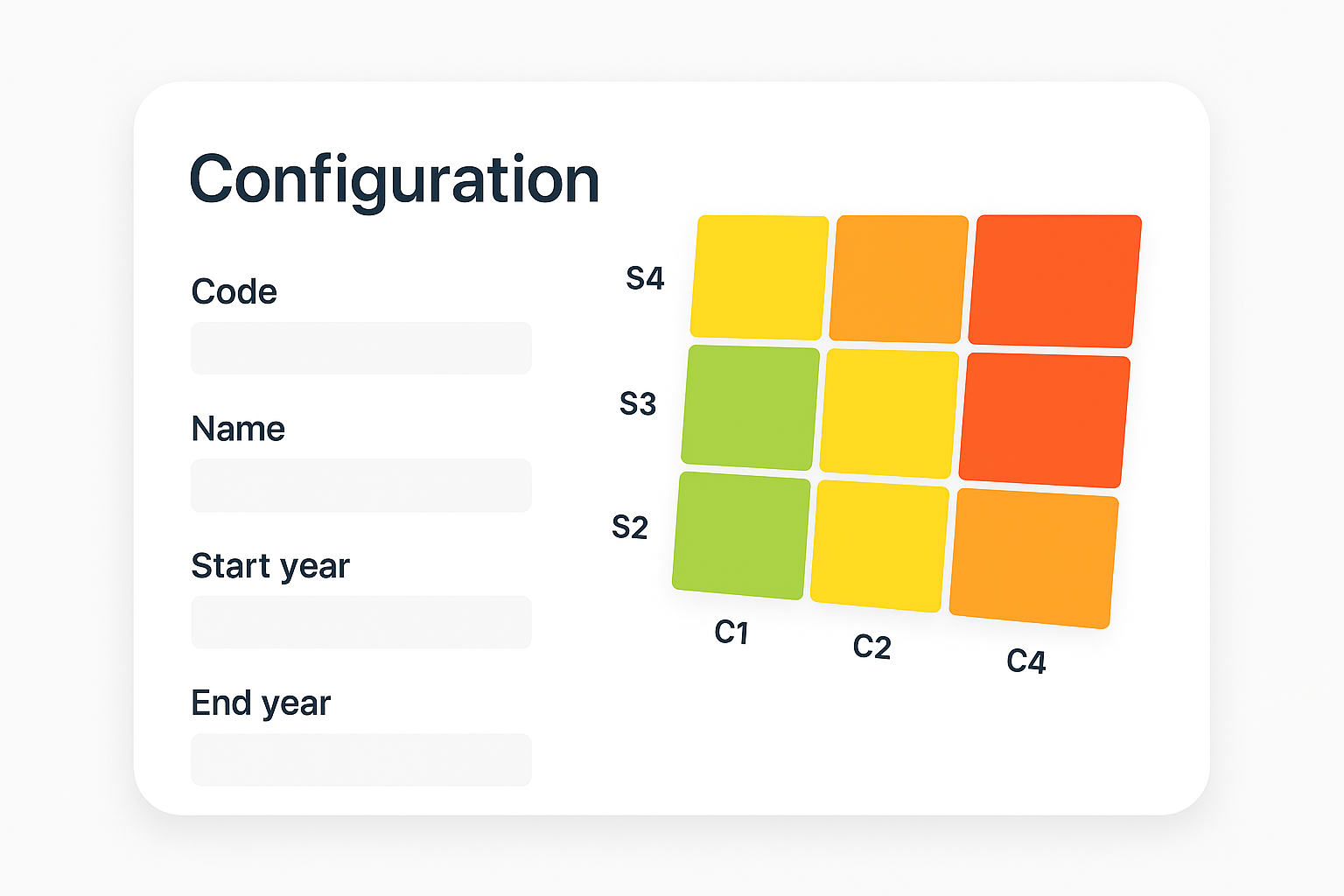This screenshot has width=1344, height=896.
Task: Select the Start year input box
Action: pyautogui.click(x=361, y=622)
